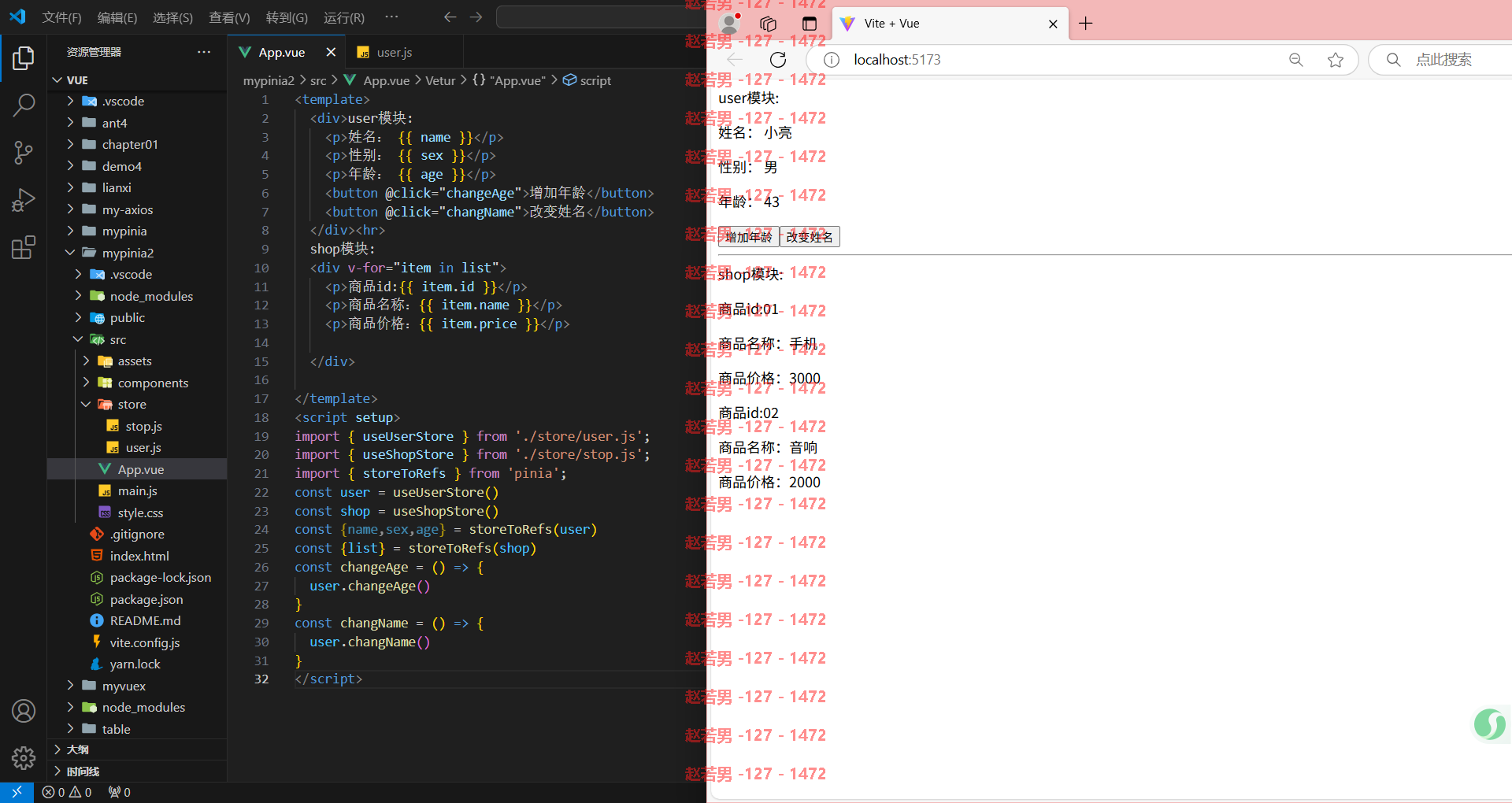Open browser profile avatar

[730, 23]
